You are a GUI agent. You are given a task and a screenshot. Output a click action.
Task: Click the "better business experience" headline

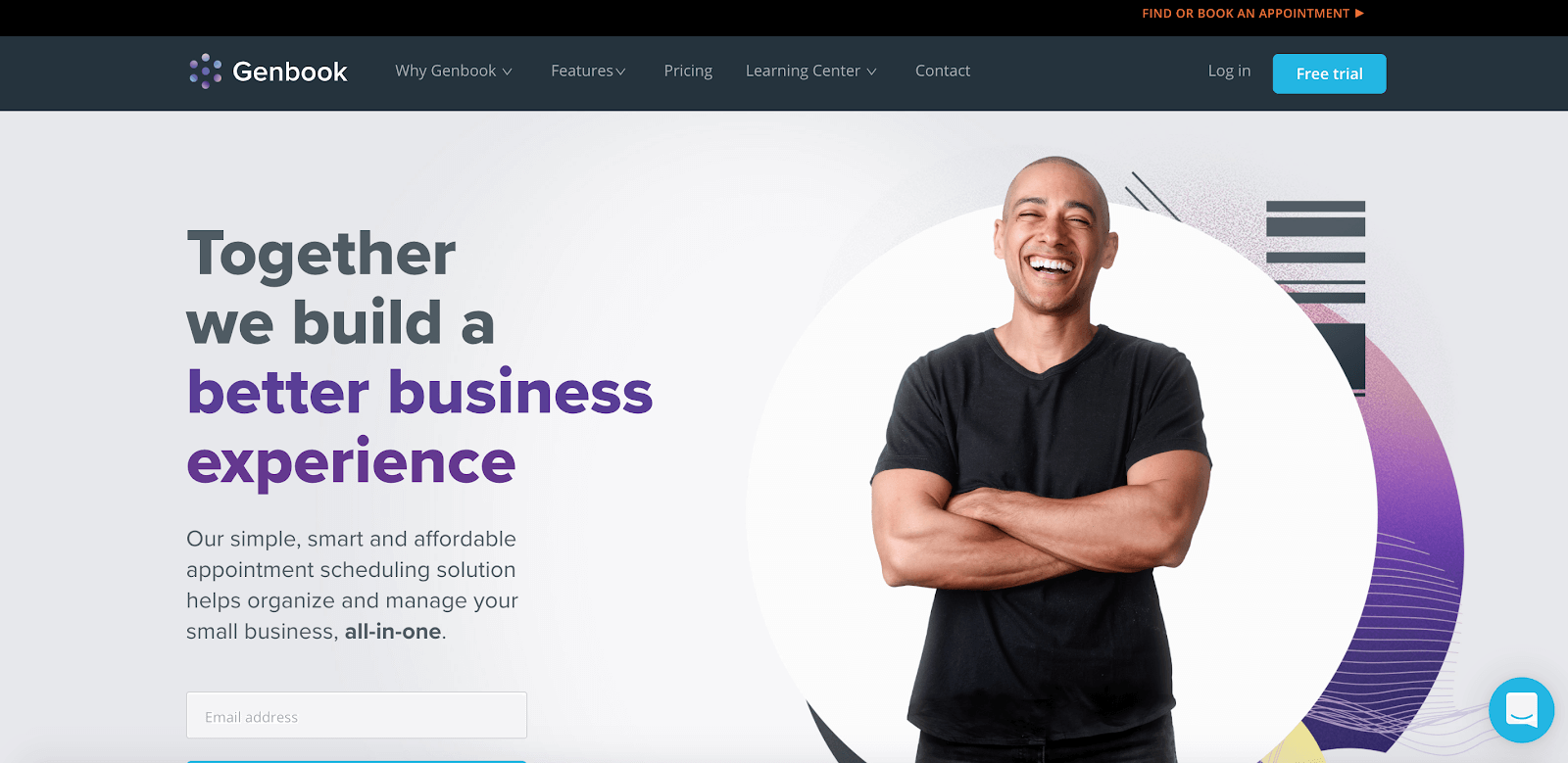point(419,427)
